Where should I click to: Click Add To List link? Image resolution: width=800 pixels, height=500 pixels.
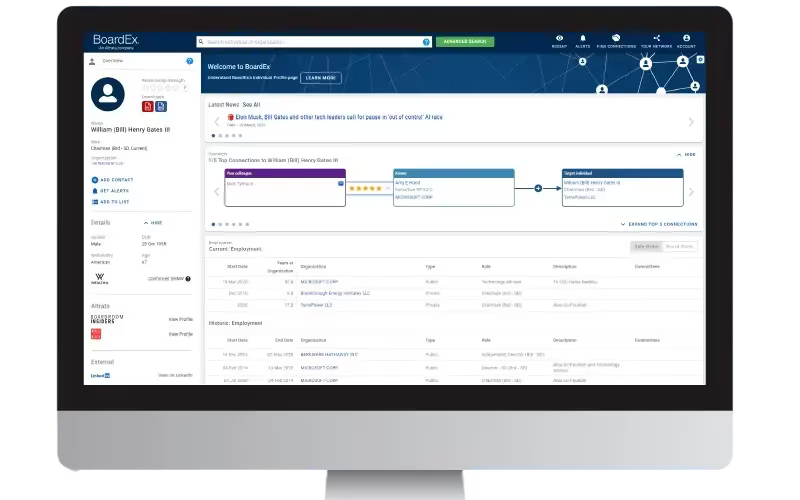coord(114,202)
